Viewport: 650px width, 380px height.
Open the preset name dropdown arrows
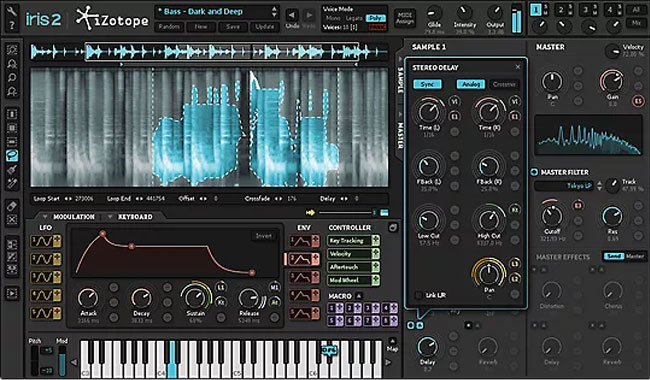click(274, 12)
